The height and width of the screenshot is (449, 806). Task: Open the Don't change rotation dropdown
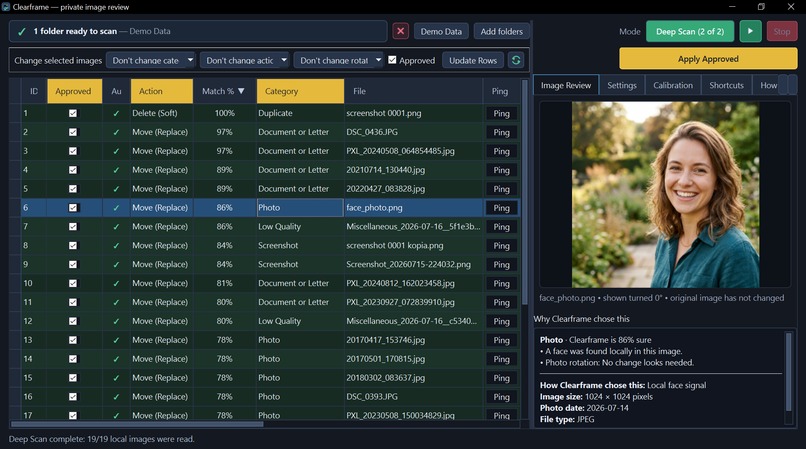(x=339, y=60)
